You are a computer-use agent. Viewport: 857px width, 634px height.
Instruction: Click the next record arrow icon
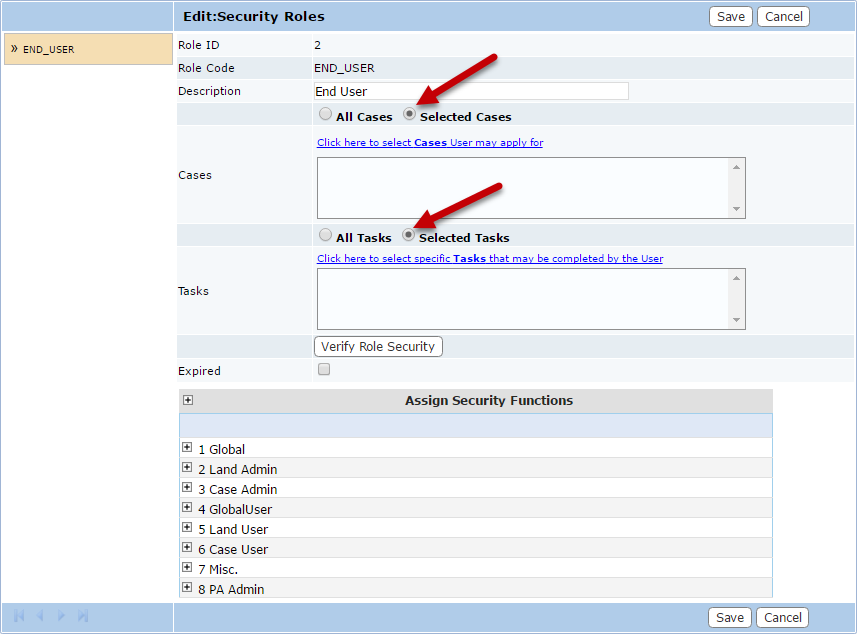coord(62,616)
